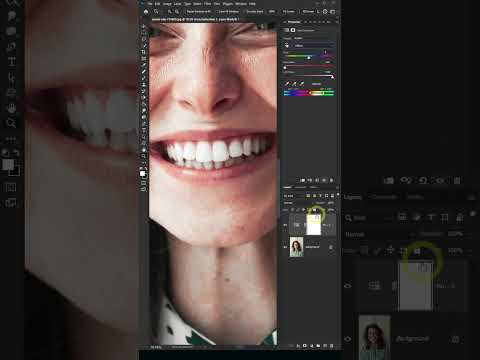
Task: Open the Window menu
Action: coord(241,4)
